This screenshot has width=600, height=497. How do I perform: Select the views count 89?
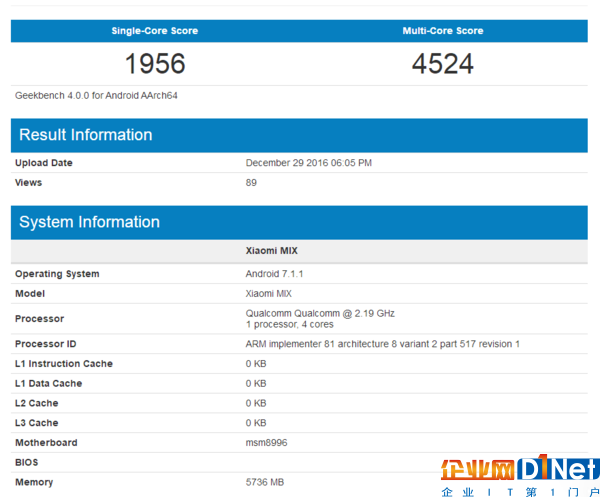click(251, 183)
